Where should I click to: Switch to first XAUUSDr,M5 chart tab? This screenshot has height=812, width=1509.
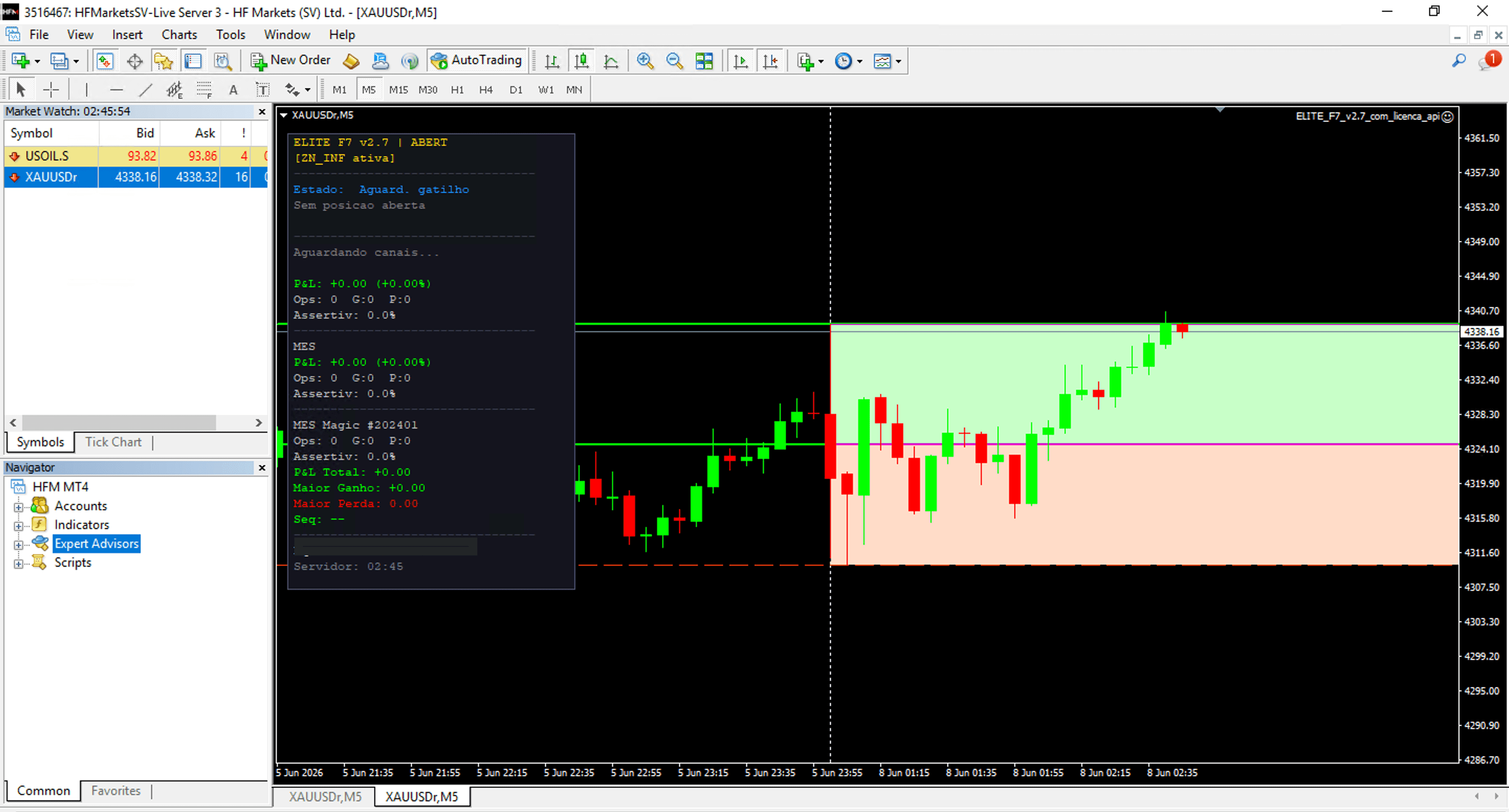coord(325,797)
